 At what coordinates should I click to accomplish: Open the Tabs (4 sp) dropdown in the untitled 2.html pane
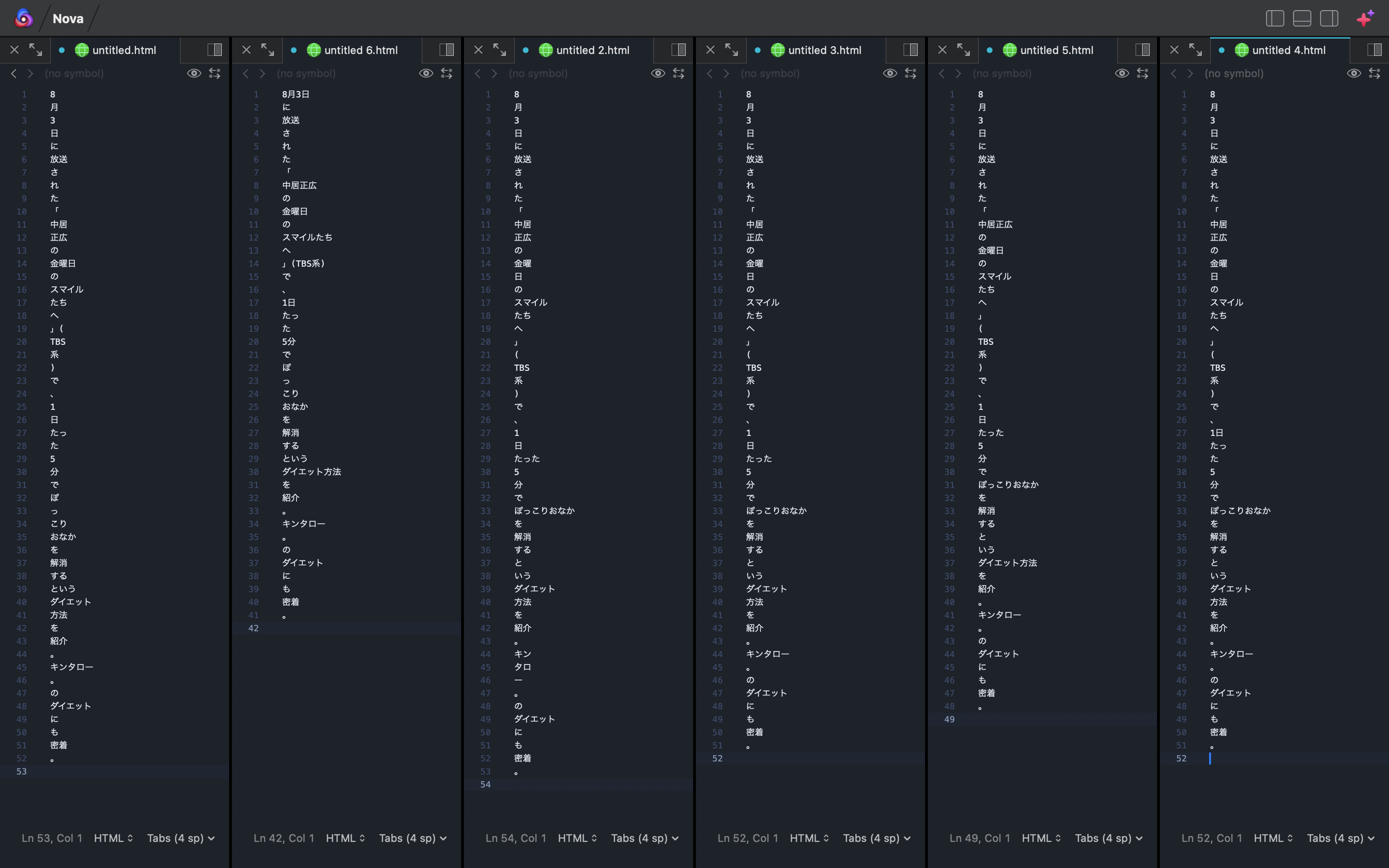pos(644,838)
